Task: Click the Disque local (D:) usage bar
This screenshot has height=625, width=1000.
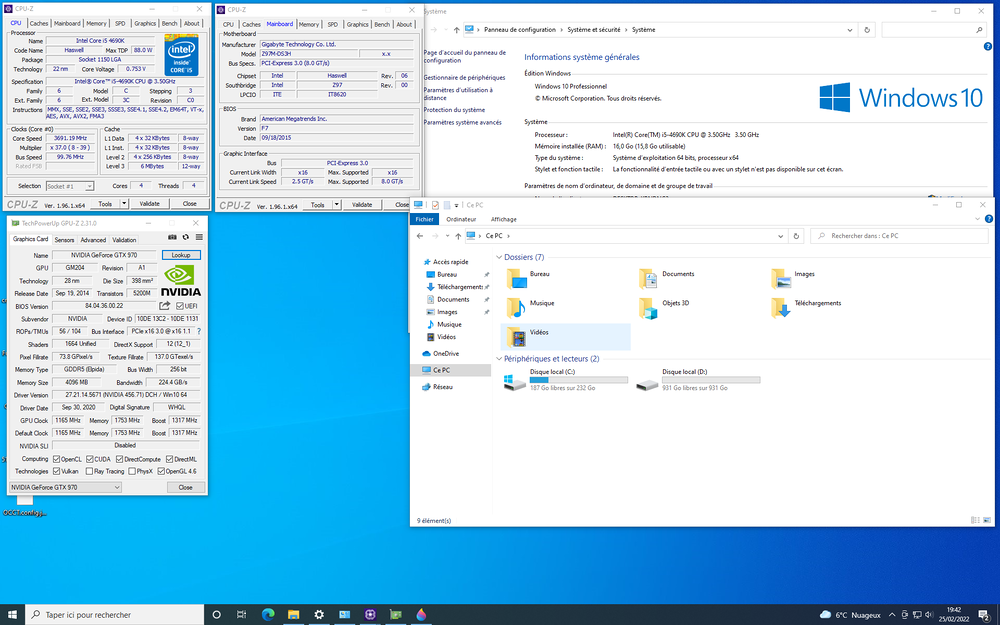Action: (x=711, y=379)
